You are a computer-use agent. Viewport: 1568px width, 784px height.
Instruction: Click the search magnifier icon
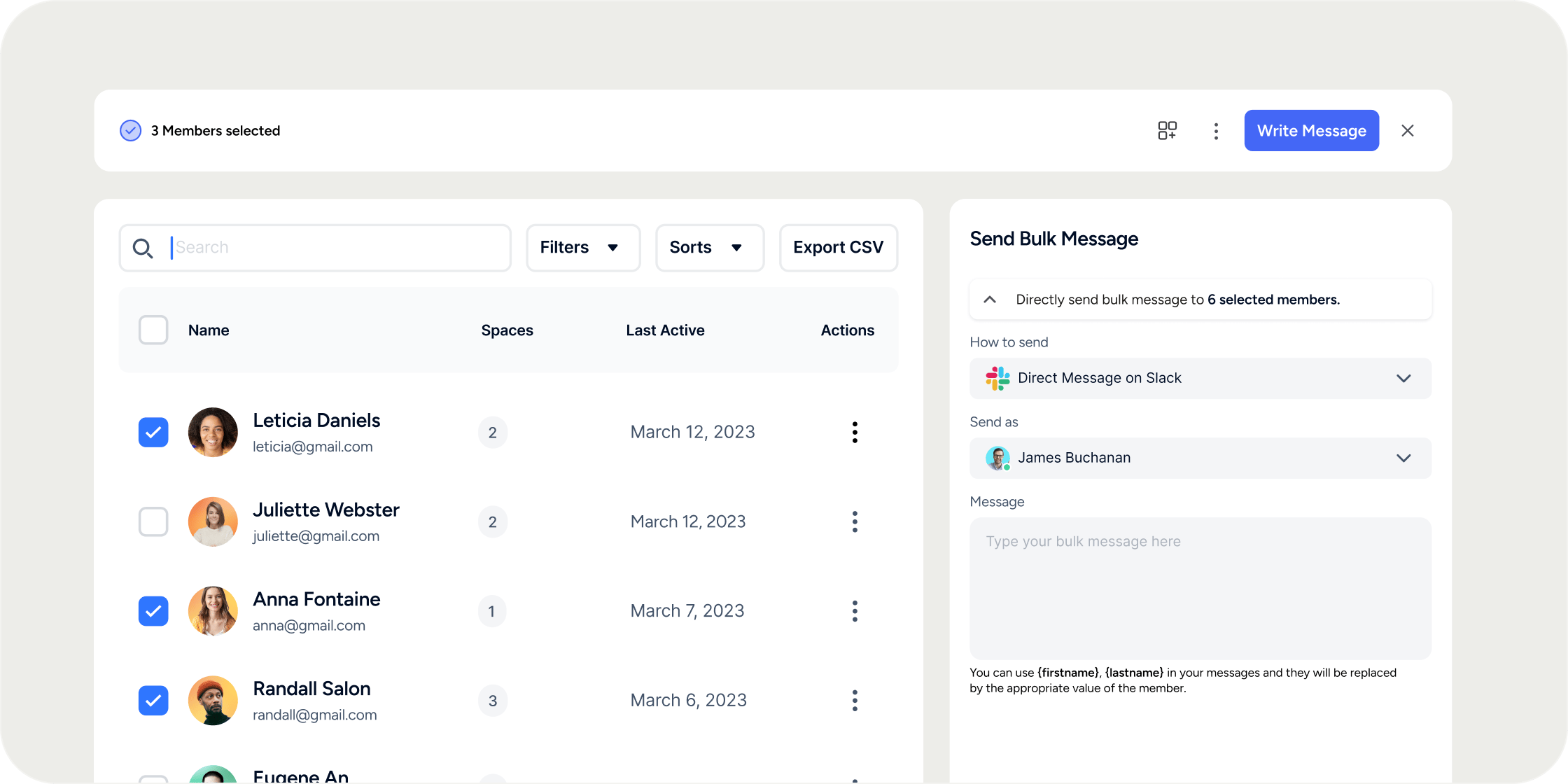143,248
